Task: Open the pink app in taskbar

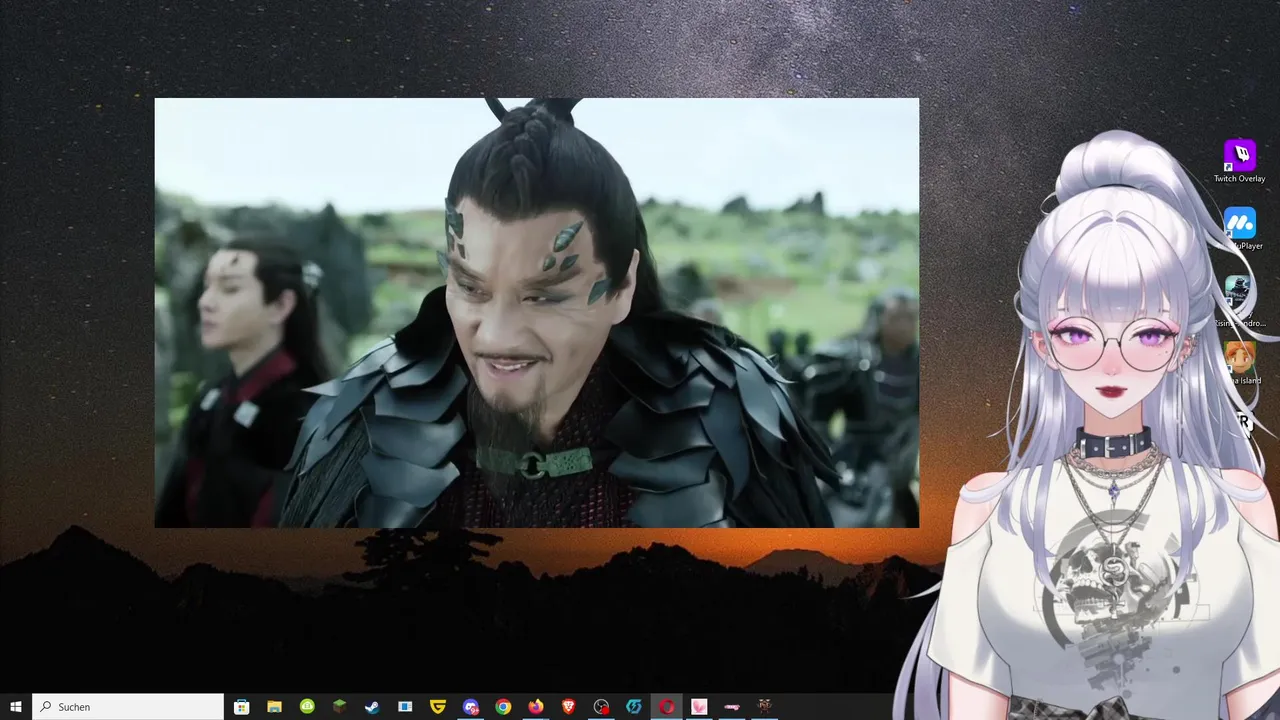Action: click(699, 707)
